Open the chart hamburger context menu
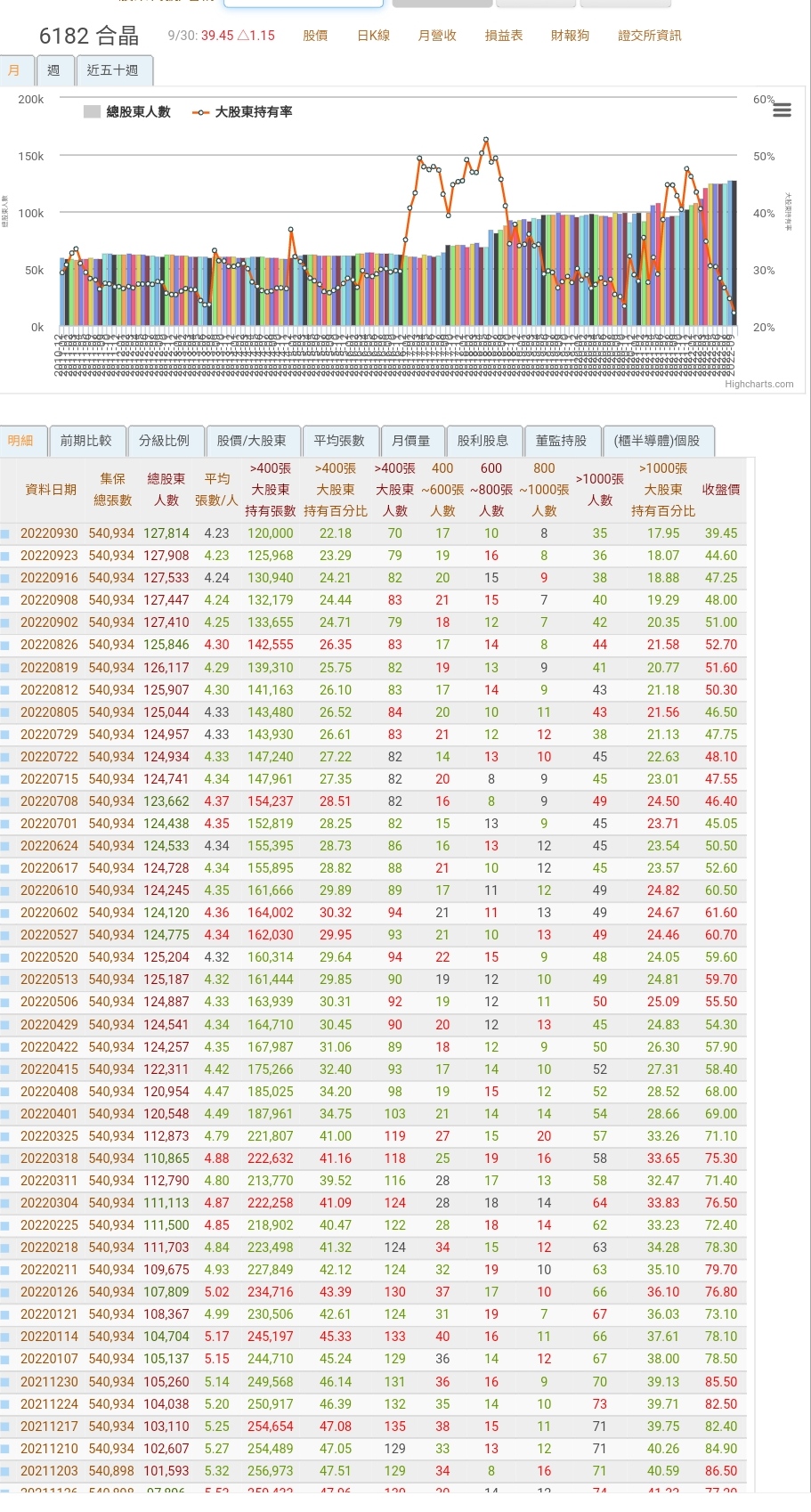 (x=783, y=110)
